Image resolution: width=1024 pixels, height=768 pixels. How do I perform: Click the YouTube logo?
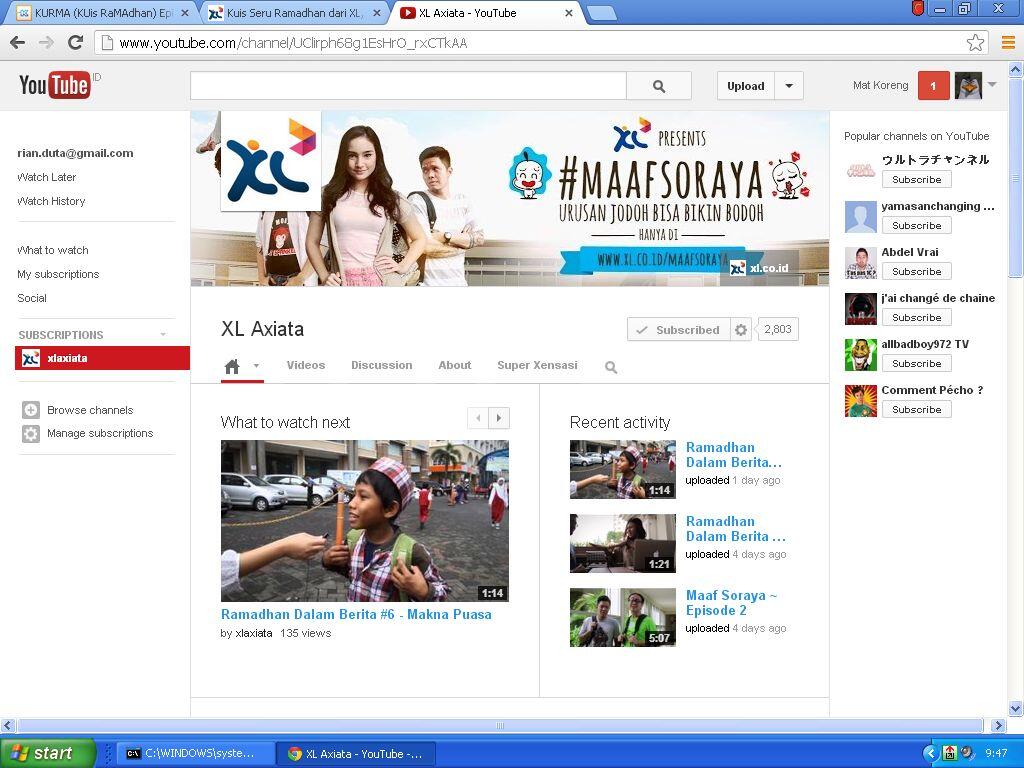tap(55, 85)
